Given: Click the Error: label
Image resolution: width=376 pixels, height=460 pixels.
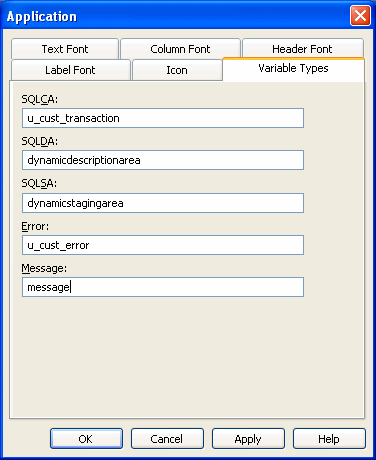Looking at the screenshot, I should click(x=35, y=226).
